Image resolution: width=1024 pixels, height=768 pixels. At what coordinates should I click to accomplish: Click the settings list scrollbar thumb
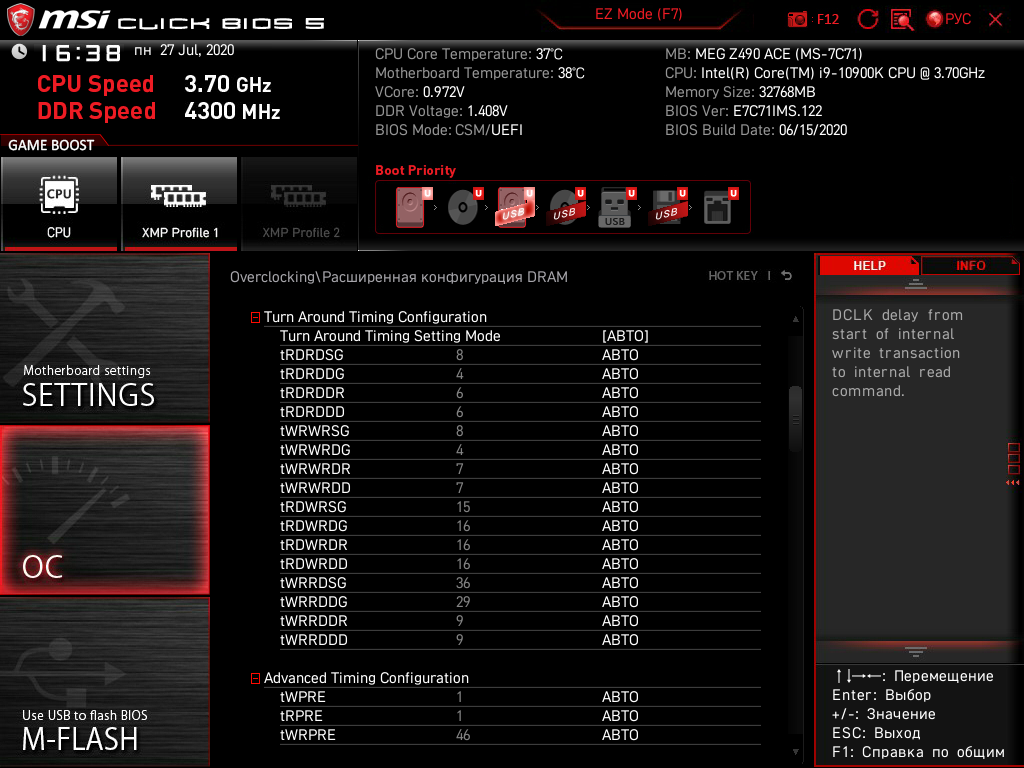point(795,419)
